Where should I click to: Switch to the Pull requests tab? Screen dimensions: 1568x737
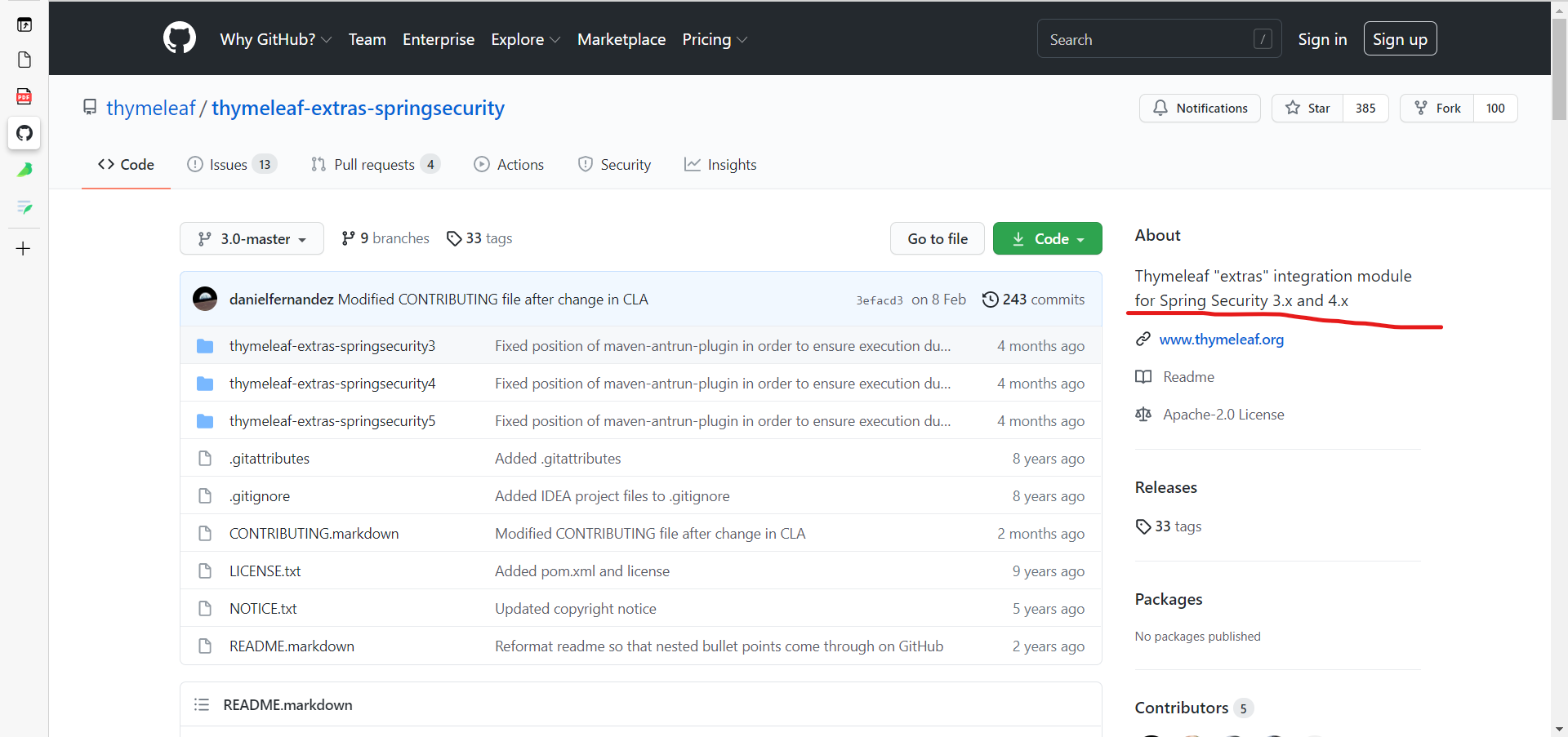coord(376,164)
